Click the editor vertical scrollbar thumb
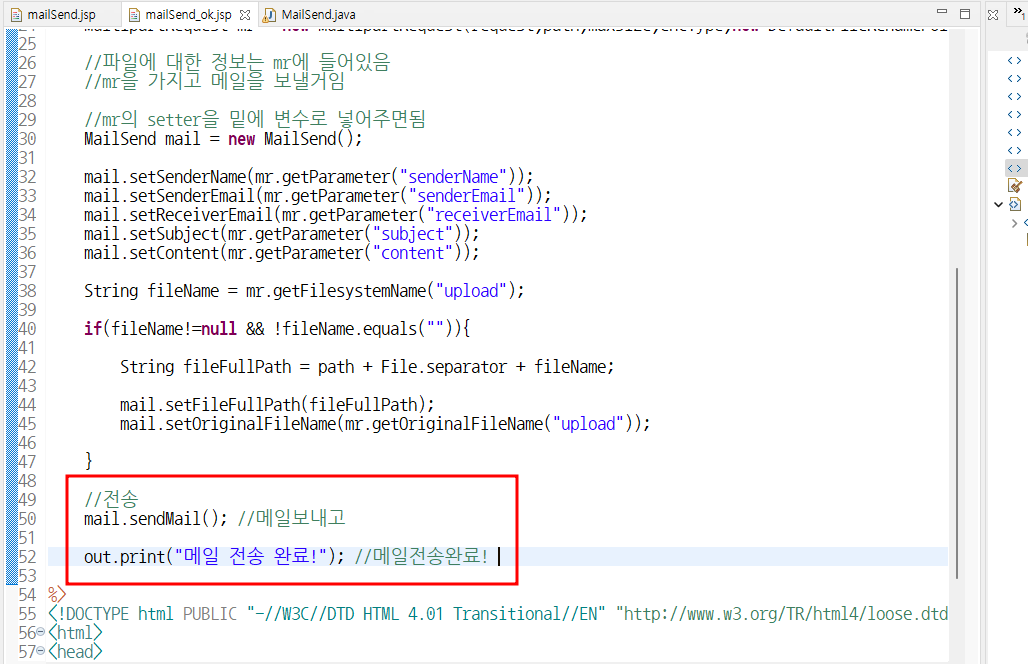The image size is (1028, 664). (957, 423)
